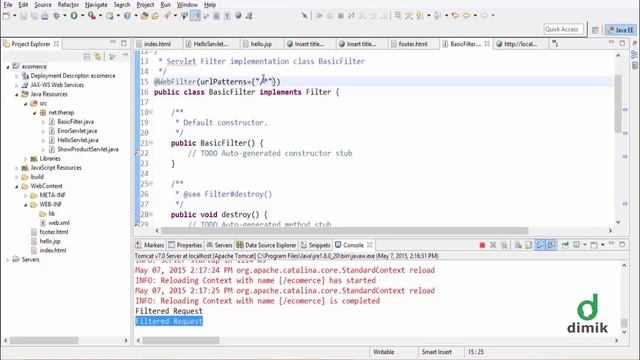Screen dimensions: 640x360
Task: Click the Open Type folder icon in toolbar
Action: pos(144,16)
